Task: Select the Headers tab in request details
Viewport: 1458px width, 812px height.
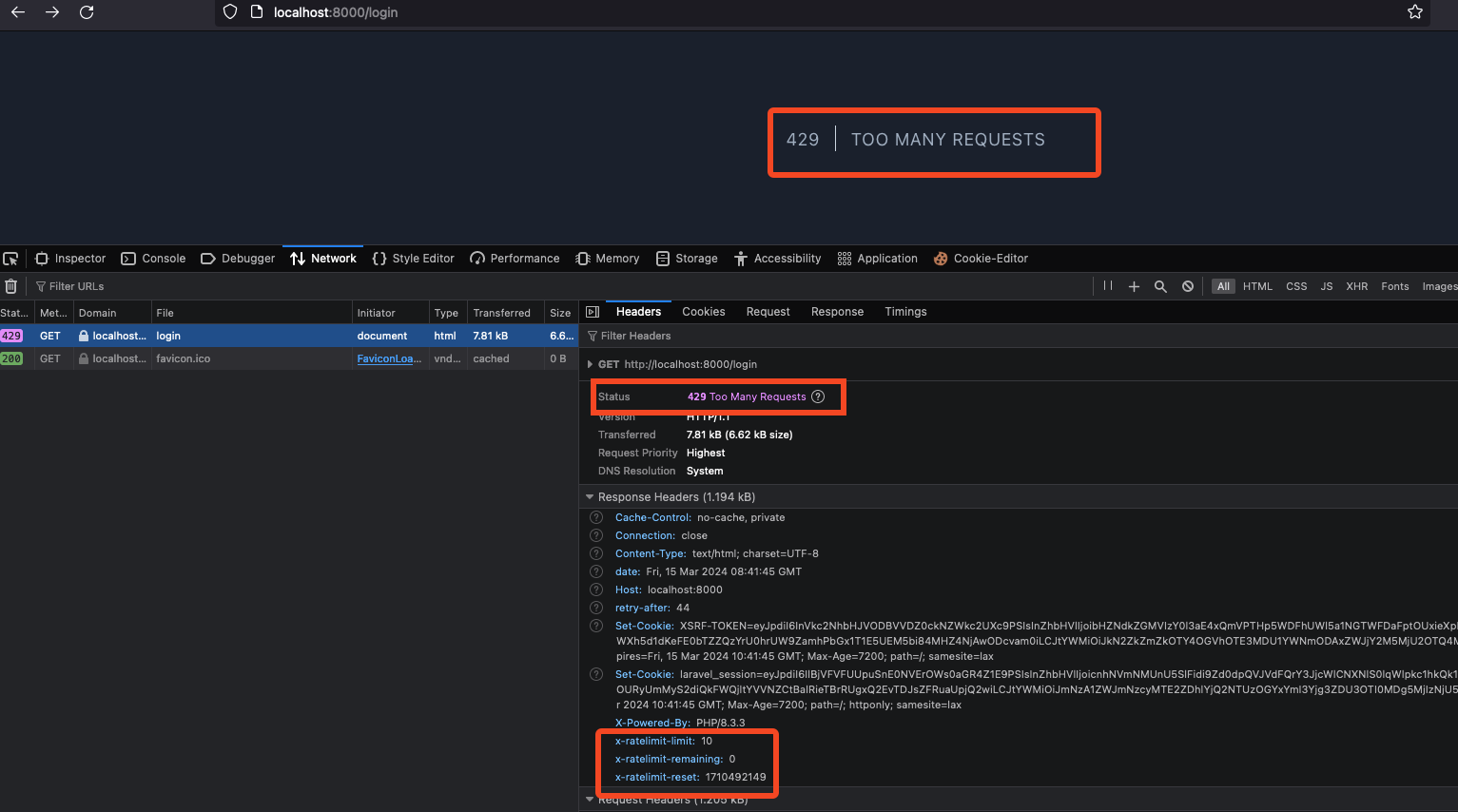Action: (x=638, y=312)
